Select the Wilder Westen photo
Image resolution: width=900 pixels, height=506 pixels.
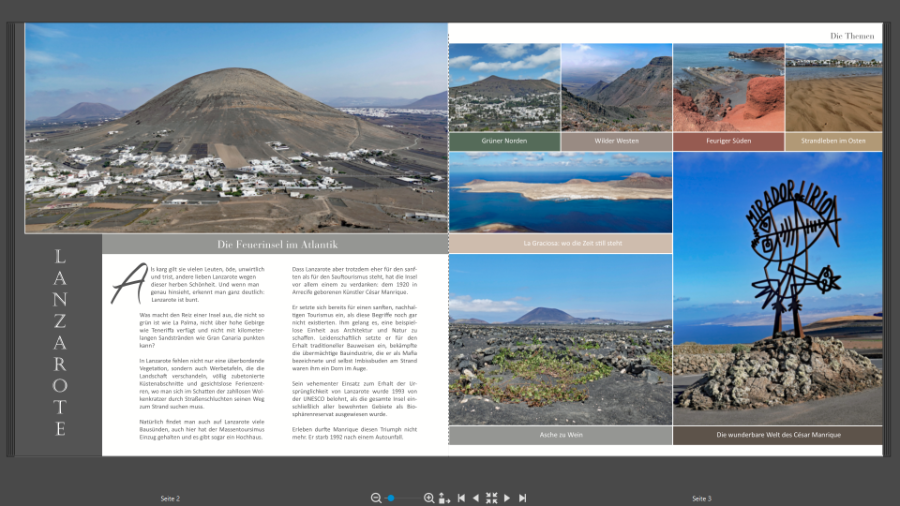click(x=616, y=88)
